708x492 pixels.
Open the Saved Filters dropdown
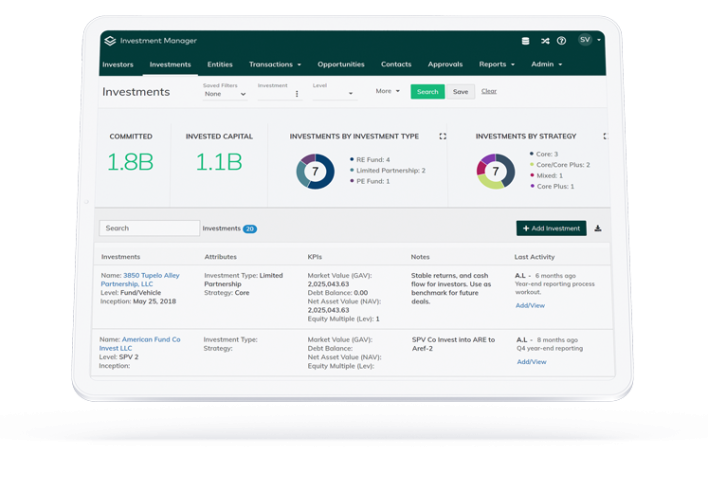(x=225, y=94)
